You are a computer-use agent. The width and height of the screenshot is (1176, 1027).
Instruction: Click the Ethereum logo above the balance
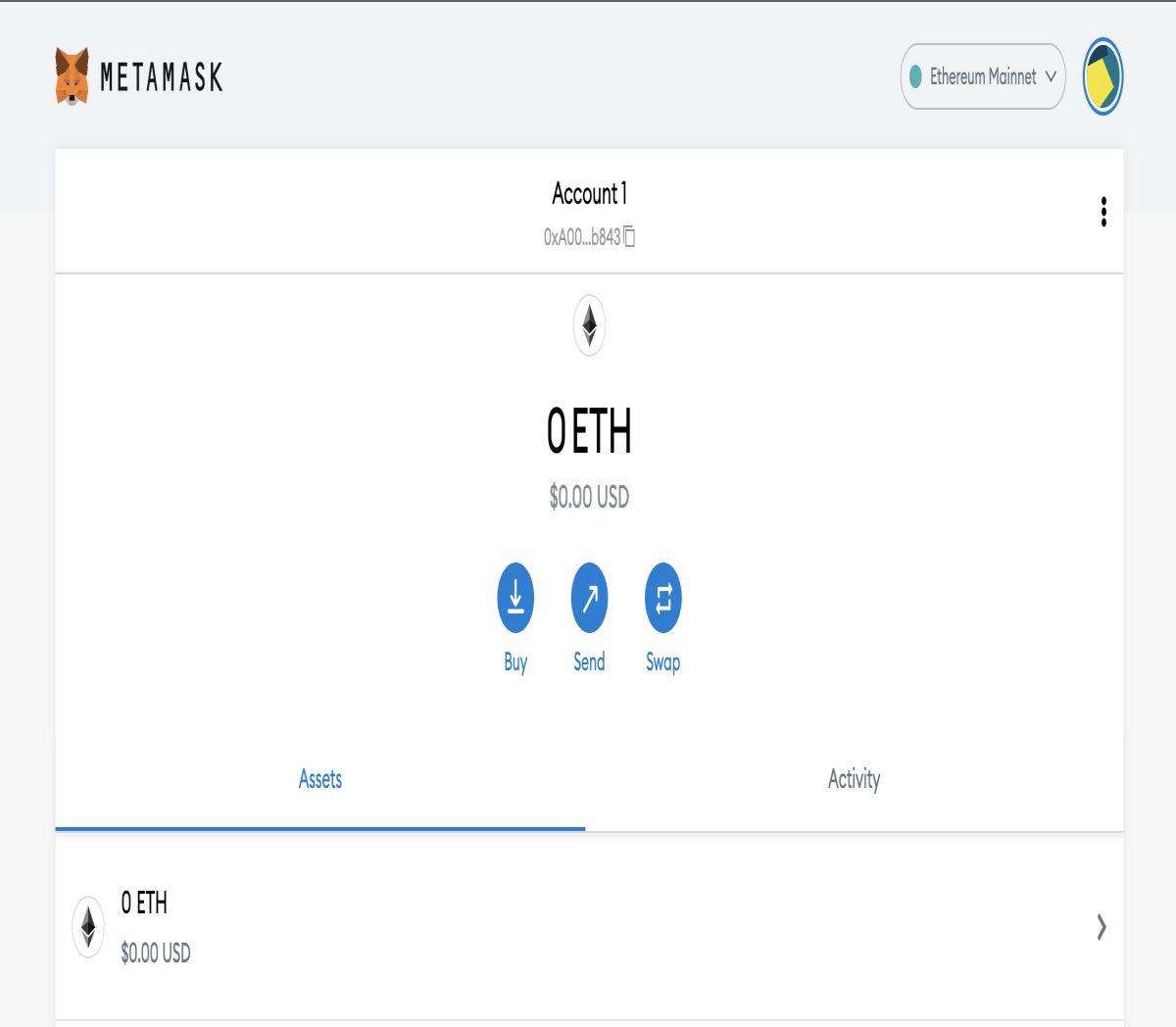click(589, 325)
